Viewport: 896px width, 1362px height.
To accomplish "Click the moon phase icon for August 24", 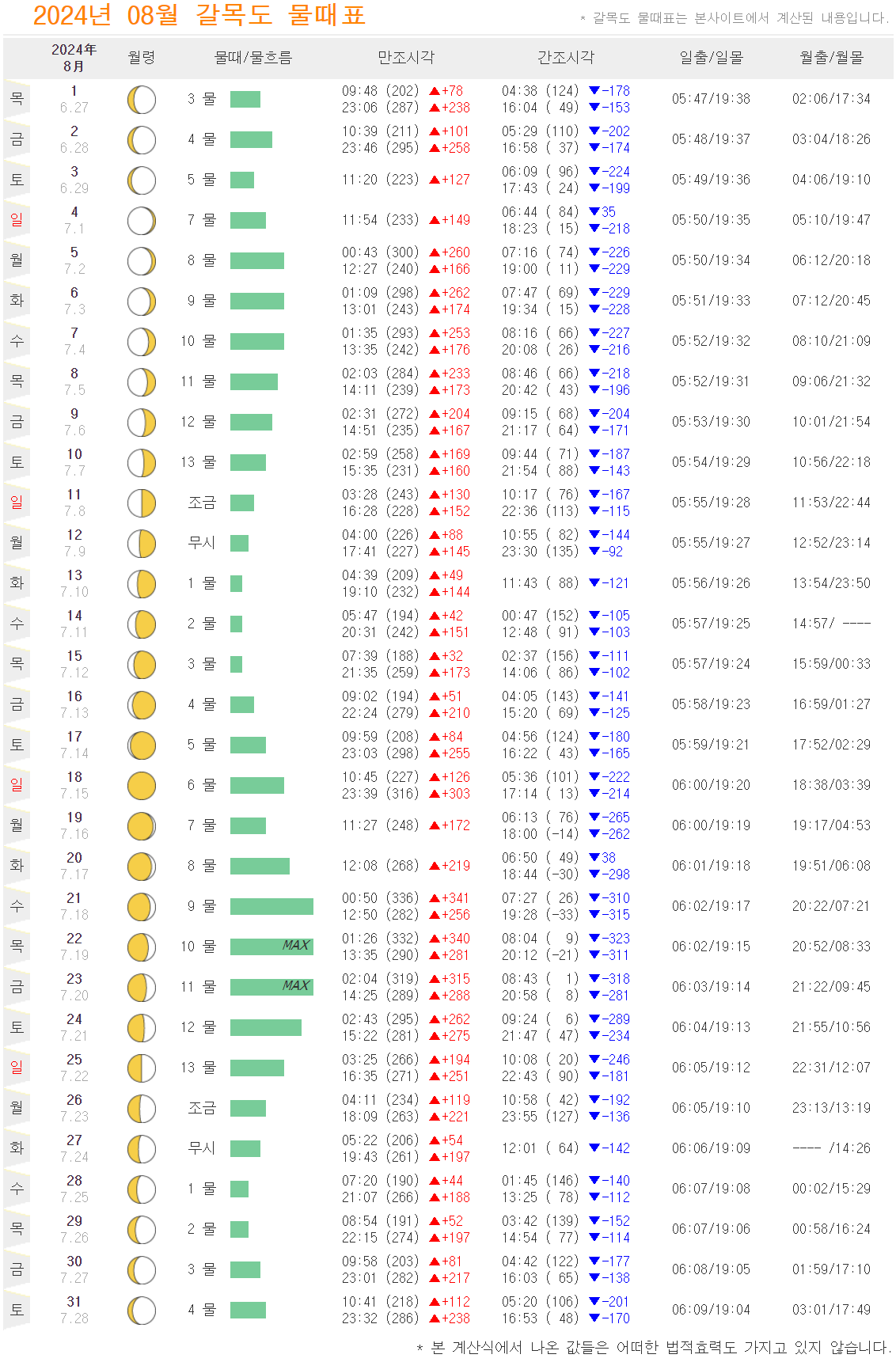I will pyautogui.click(x=142, y=1028).
